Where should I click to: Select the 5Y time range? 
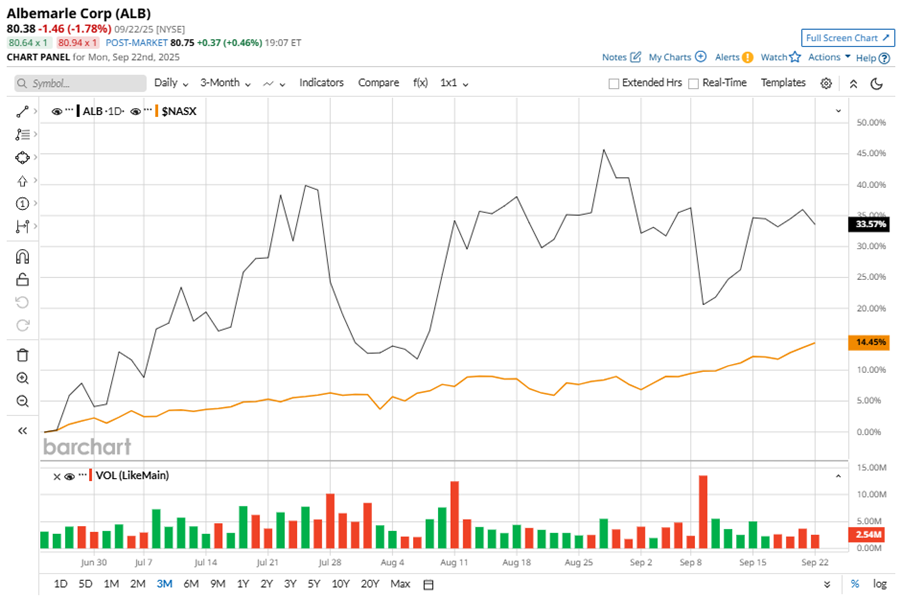coord(314,584)
